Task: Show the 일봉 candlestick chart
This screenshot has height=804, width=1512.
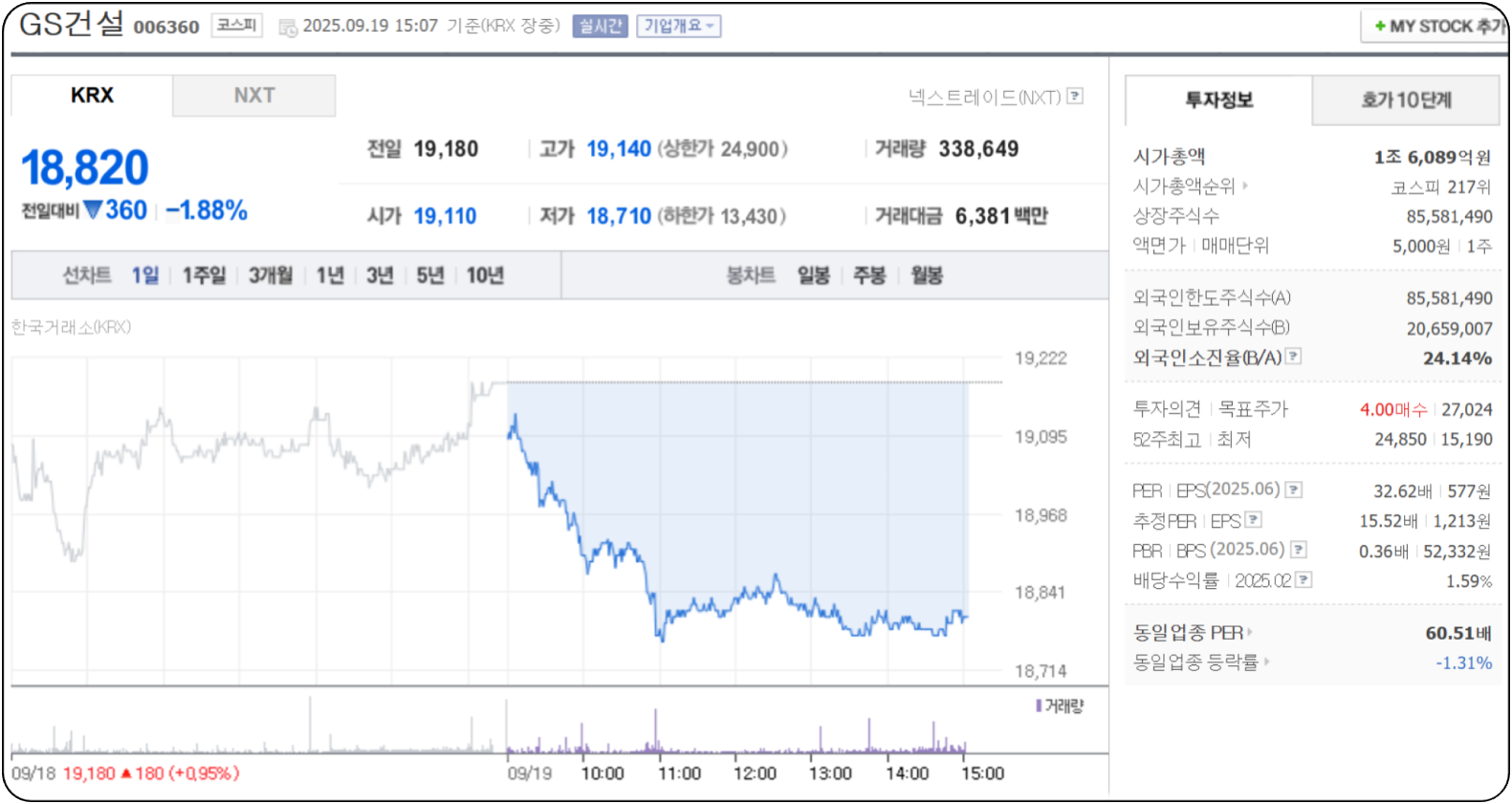Action: [814, 275]
